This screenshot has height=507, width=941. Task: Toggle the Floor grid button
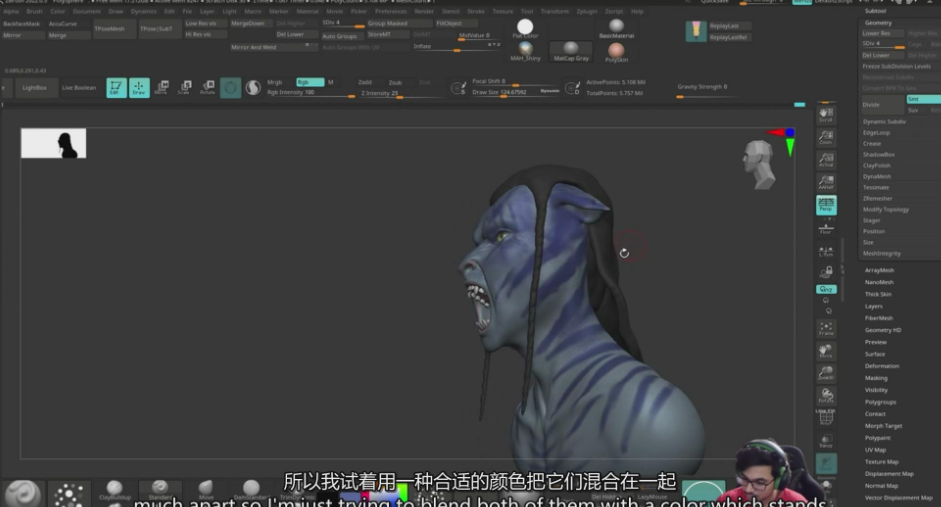[x=826, y=228]
